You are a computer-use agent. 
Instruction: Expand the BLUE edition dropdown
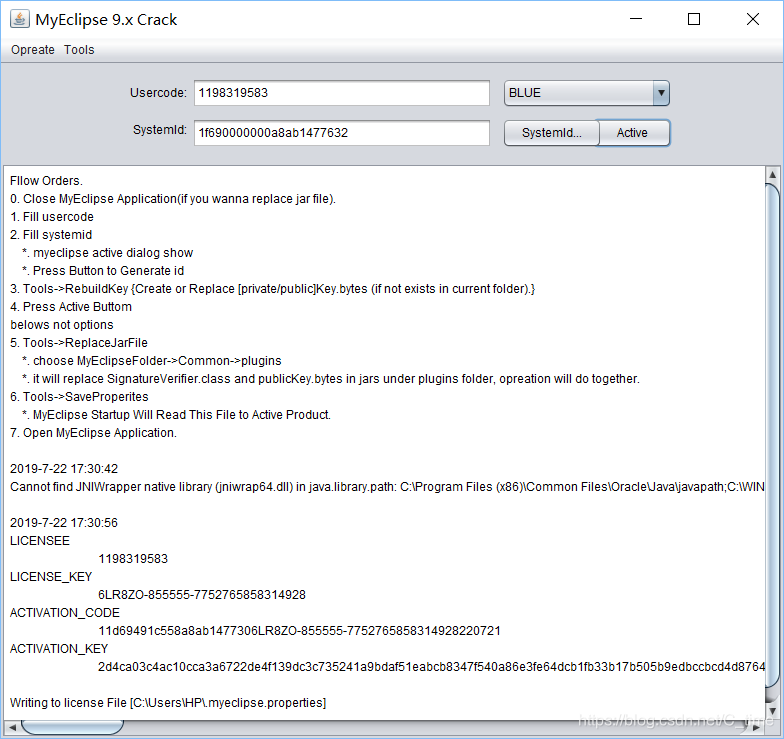click(661, 93)
